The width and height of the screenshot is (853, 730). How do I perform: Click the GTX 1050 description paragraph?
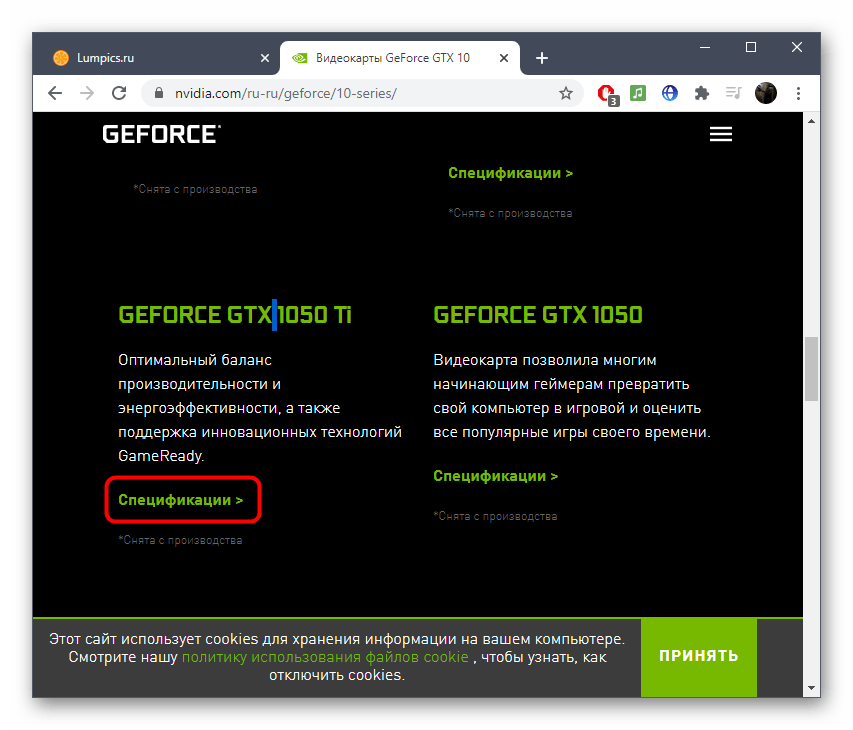point(572,396)
